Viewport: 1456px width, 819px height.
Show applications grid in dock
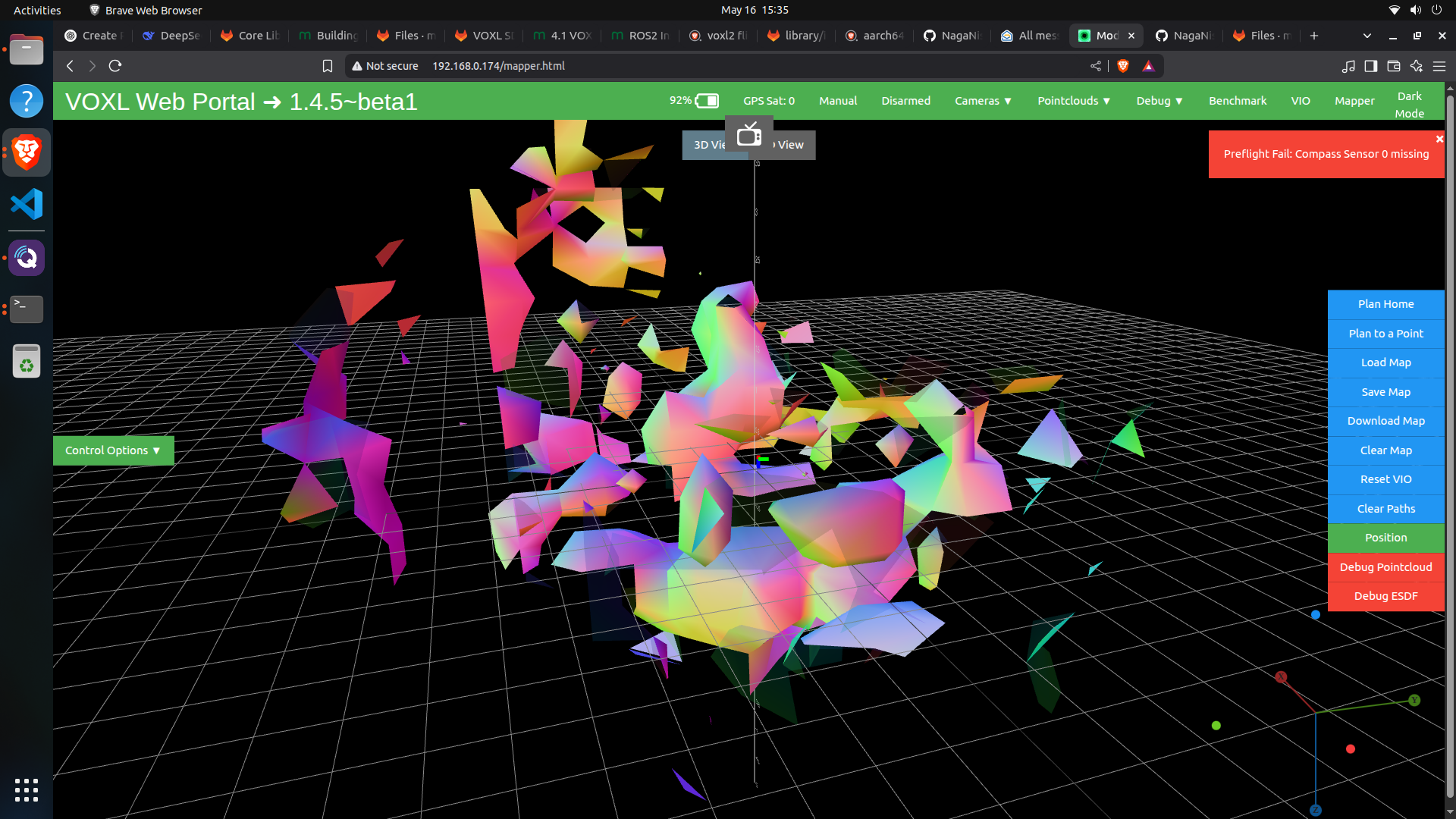click(x=27, y=790)
